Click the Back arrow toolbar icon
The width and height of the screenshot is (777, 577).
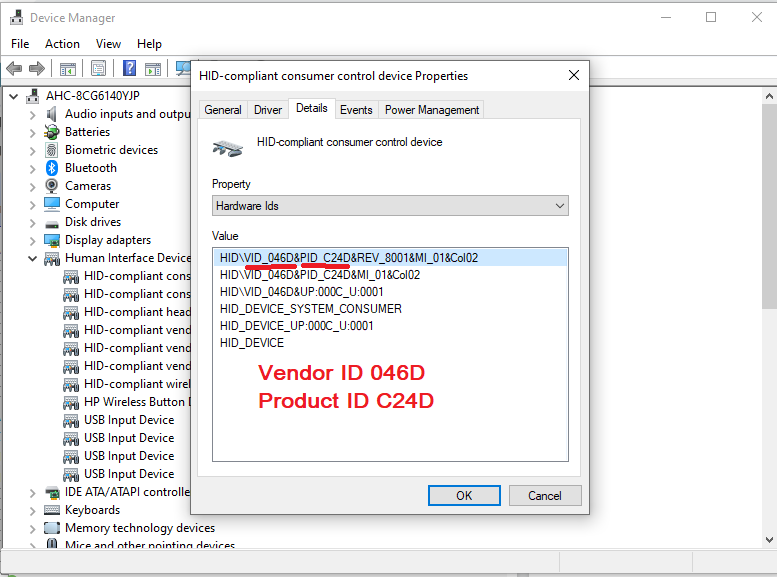coord(14,69)
